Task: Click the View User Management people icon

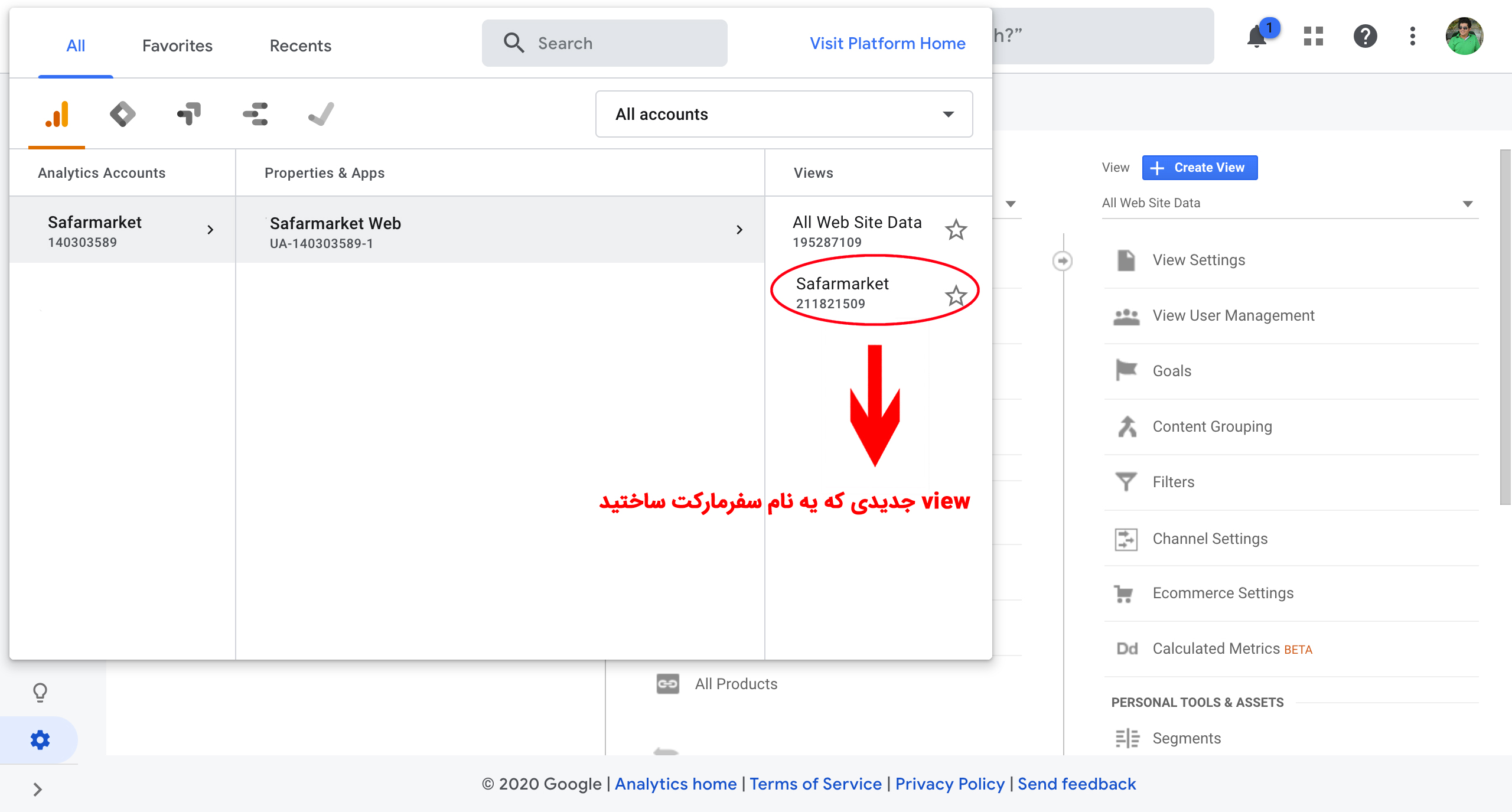Action: tap(1126, 316)
